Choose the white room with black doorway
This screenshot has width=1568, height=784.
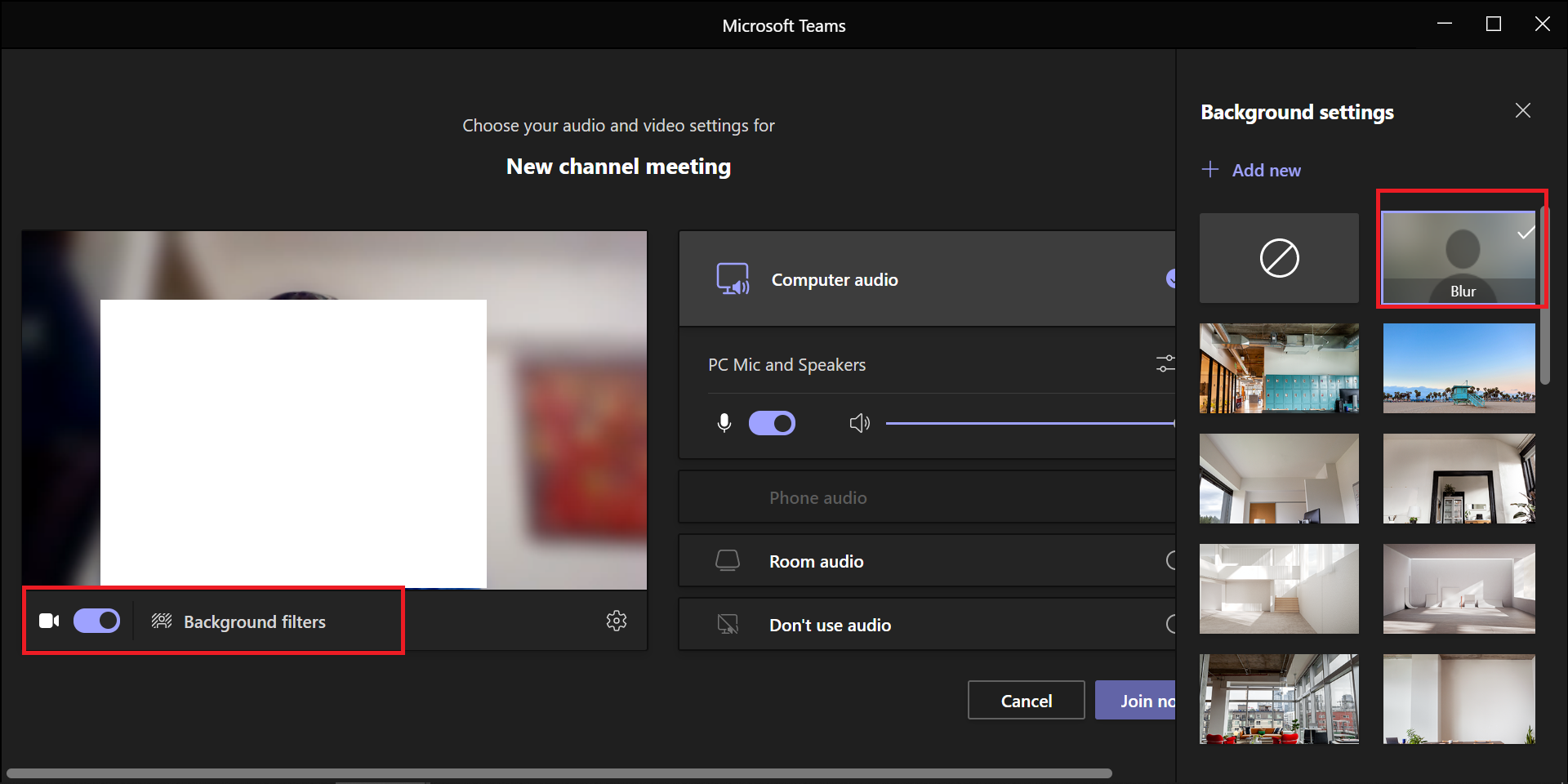(1459, 479)
